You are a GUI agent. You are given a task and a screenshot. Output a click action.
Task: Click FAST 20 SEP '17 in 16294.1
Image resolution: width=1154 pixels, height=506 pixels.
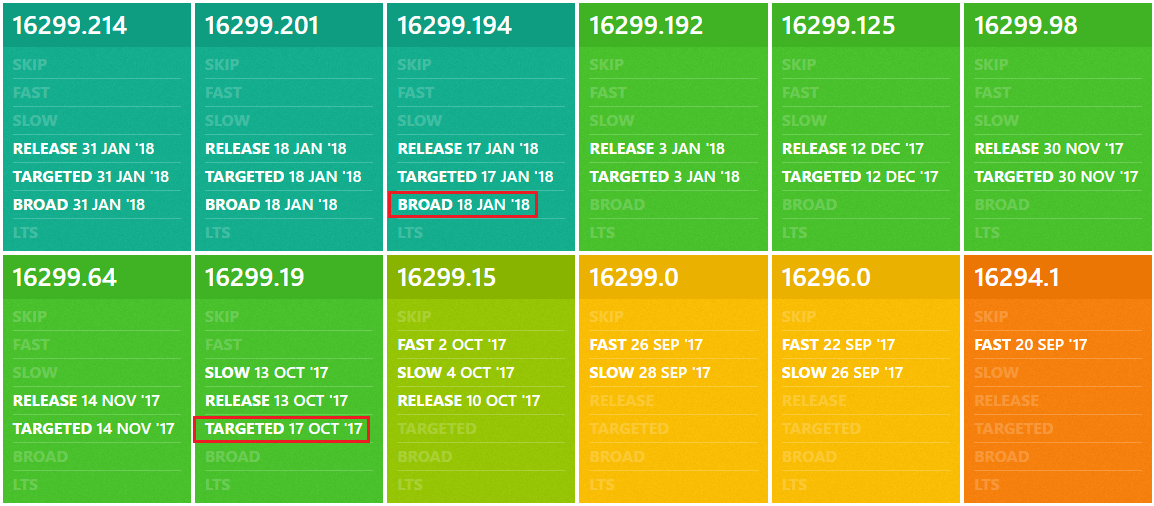point(1031,345)
